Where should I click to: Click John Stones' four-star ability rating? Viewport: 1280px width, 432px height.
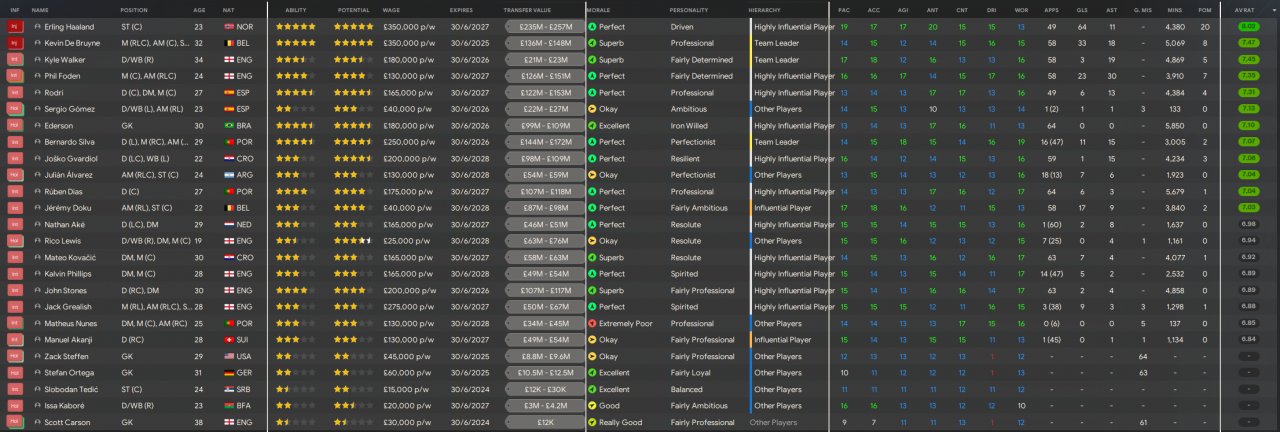pos(296,290)
